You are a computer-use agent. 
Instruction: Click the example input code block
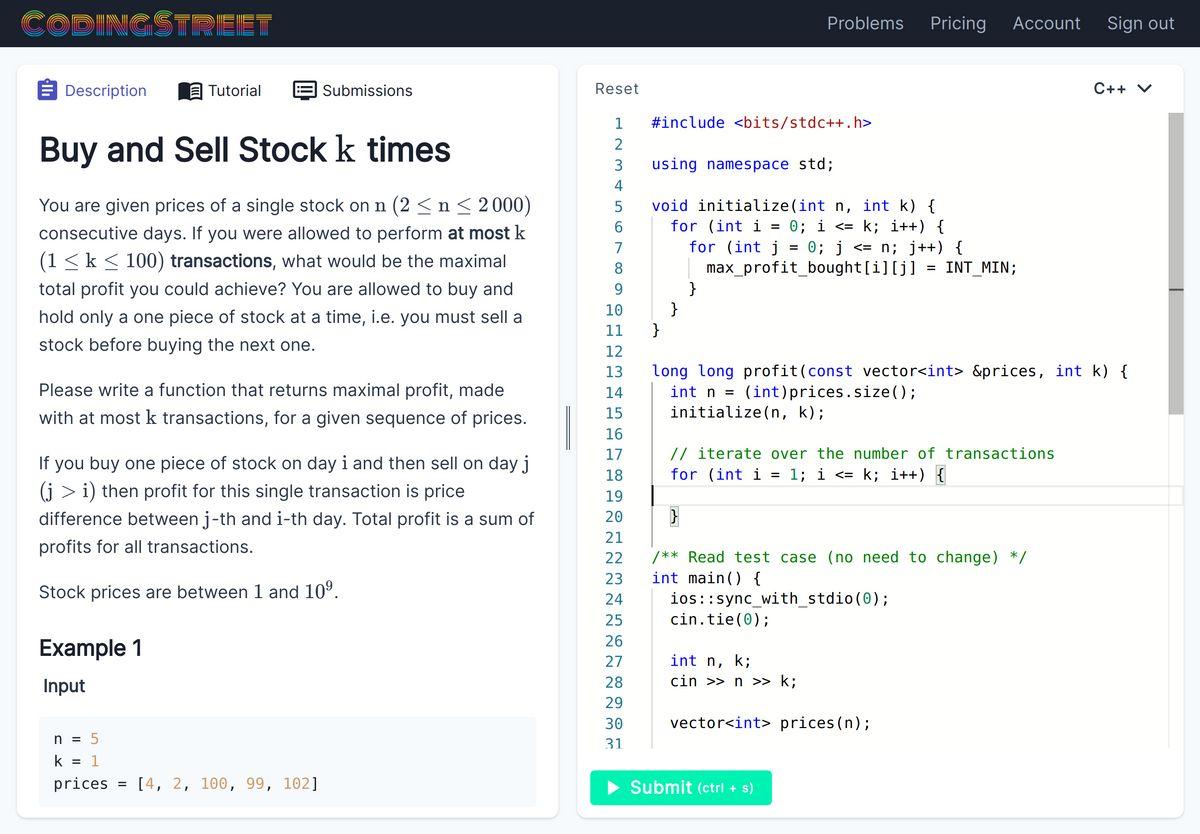(x=287, y=762)
